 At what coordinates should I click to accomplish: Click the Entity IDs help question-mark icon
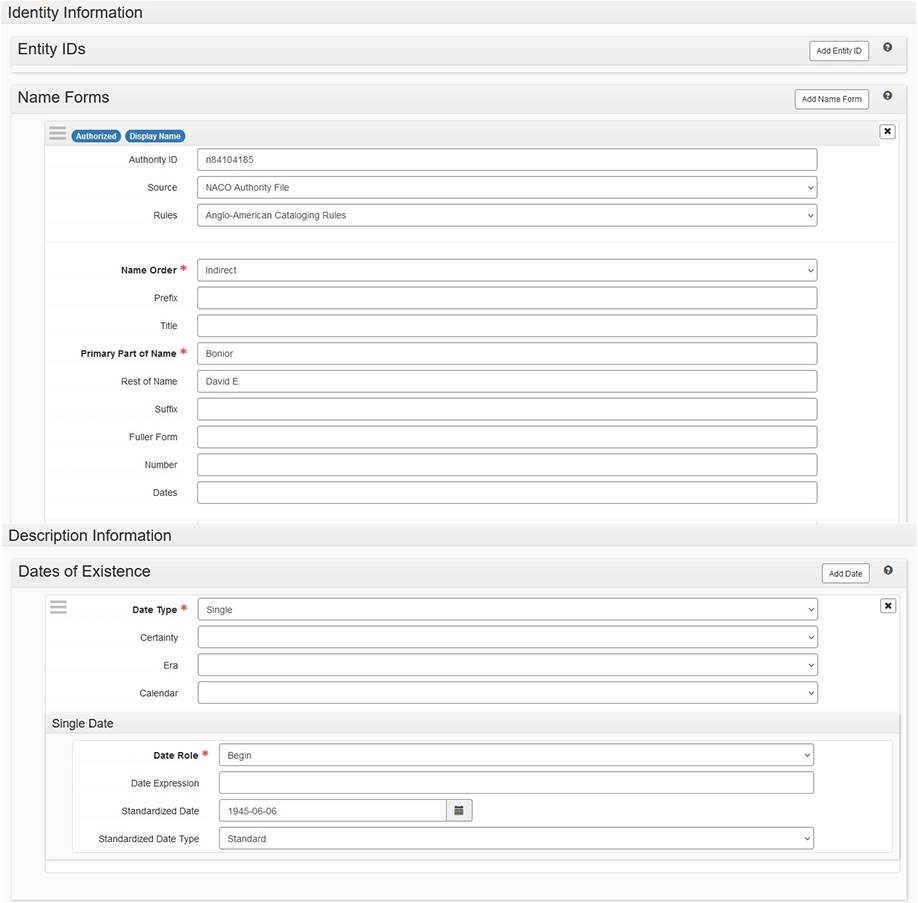coord(887,48)
